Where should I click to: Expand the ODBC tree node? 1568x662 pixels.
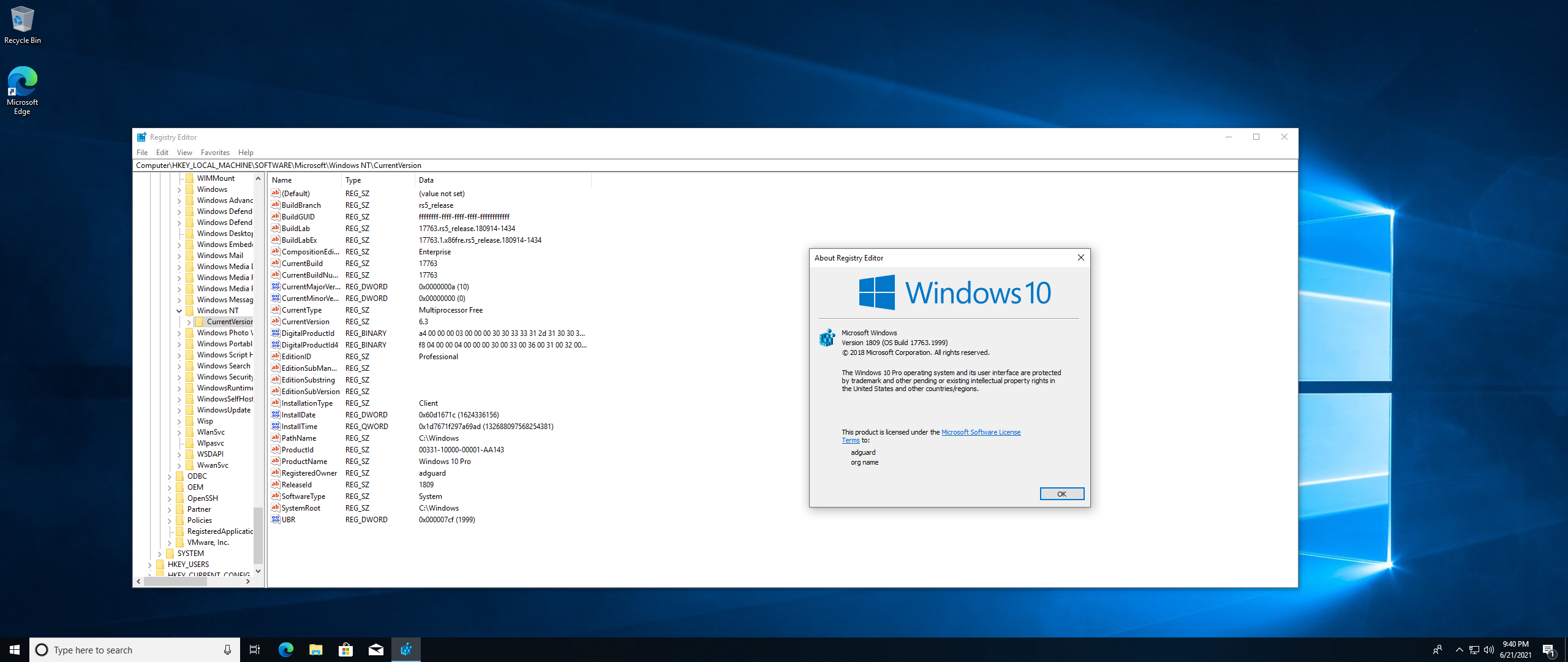[x=170, y=476]
